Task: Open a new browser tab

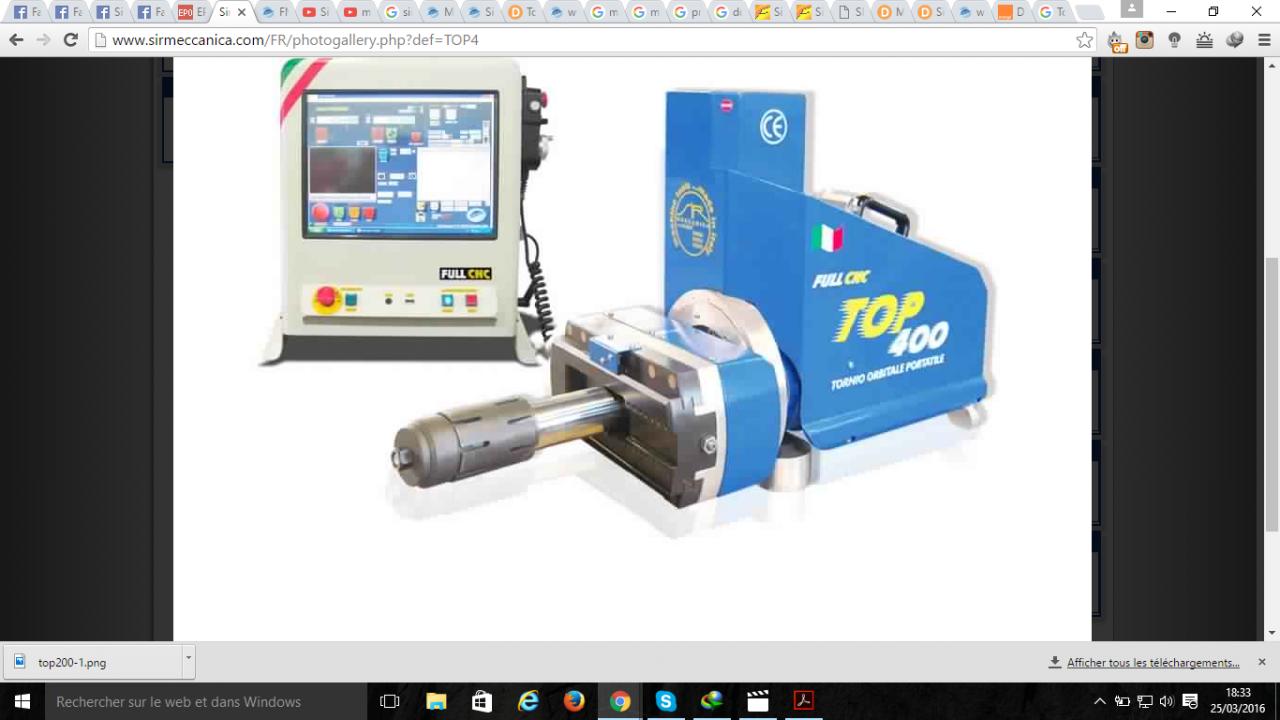Action: pyautogui.click(x=1091, y=13)
